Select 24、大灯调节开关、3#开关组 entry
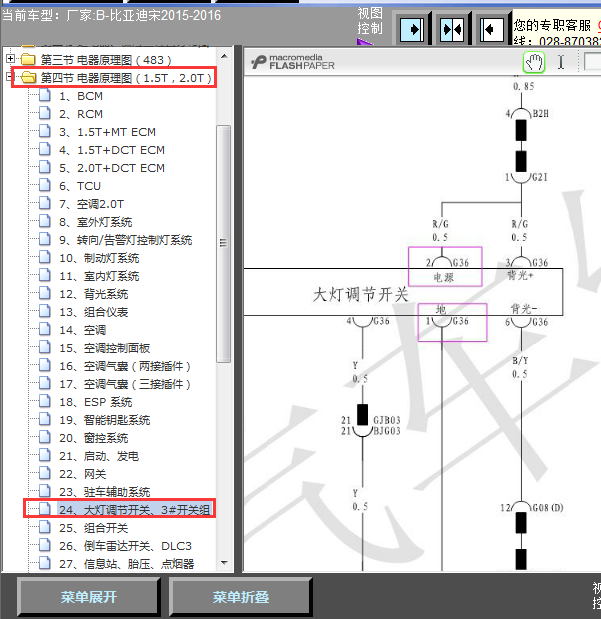The image size is (601, 619). pos(135,510)
